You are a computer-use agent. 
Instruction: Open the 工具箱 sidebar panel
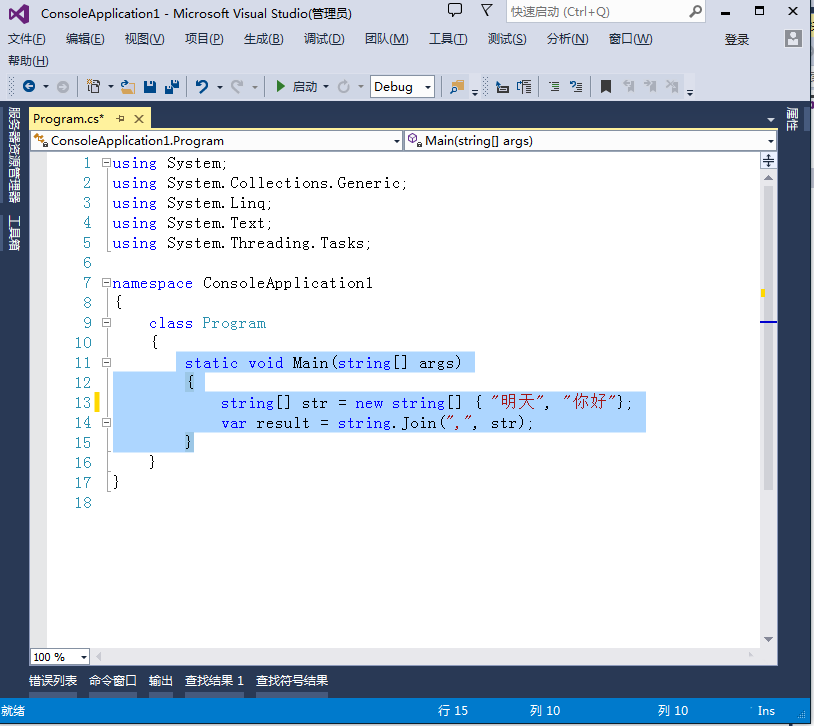[14, 232]
